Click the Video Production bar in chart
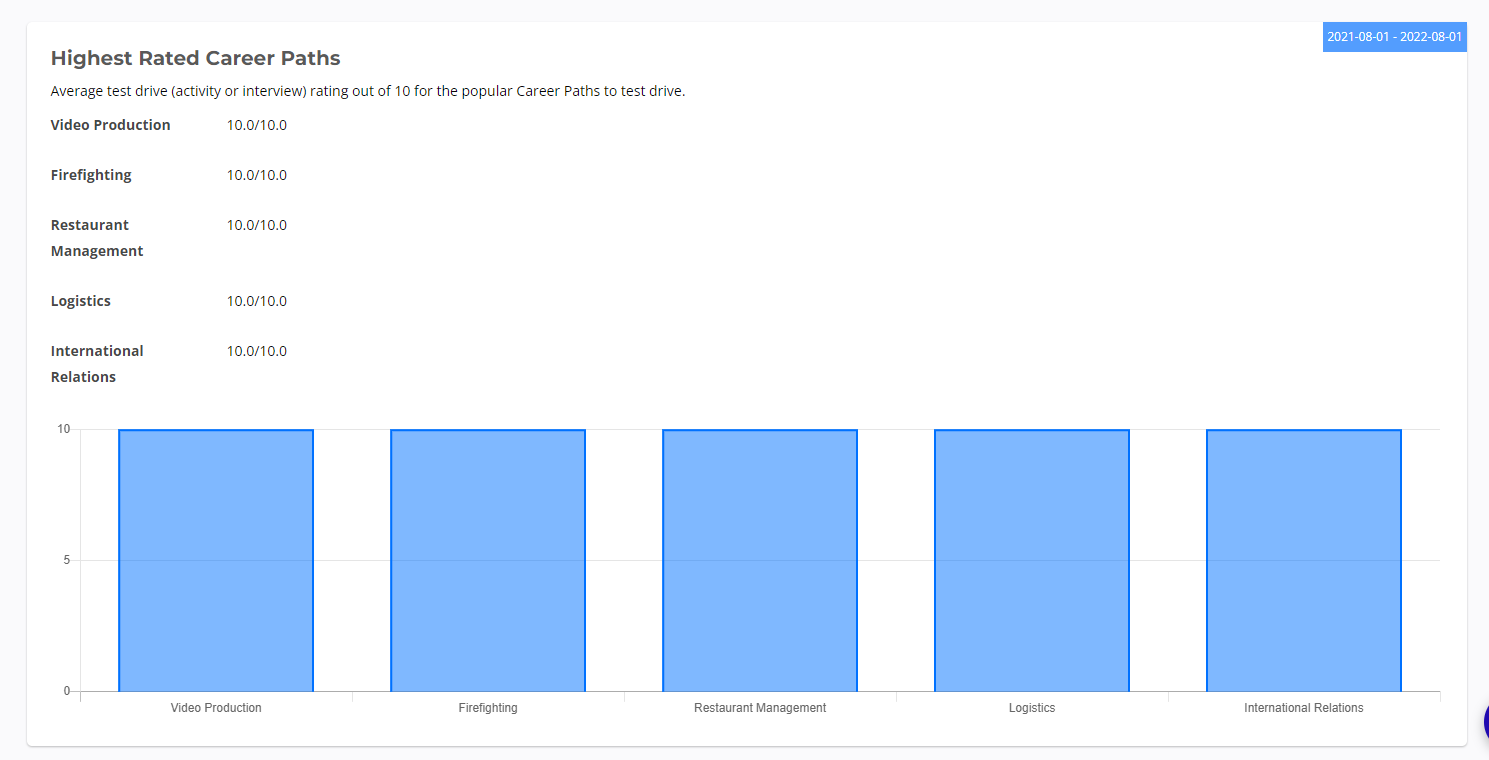This screenshot has height=760, width=1489. pos(216,560)
